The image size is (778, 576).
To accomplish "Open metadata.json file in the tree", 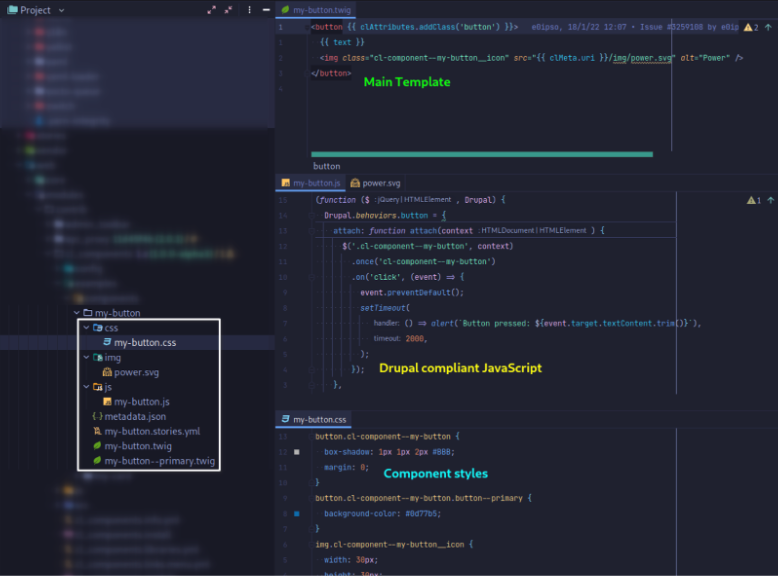I will click(x=135, y=416).
